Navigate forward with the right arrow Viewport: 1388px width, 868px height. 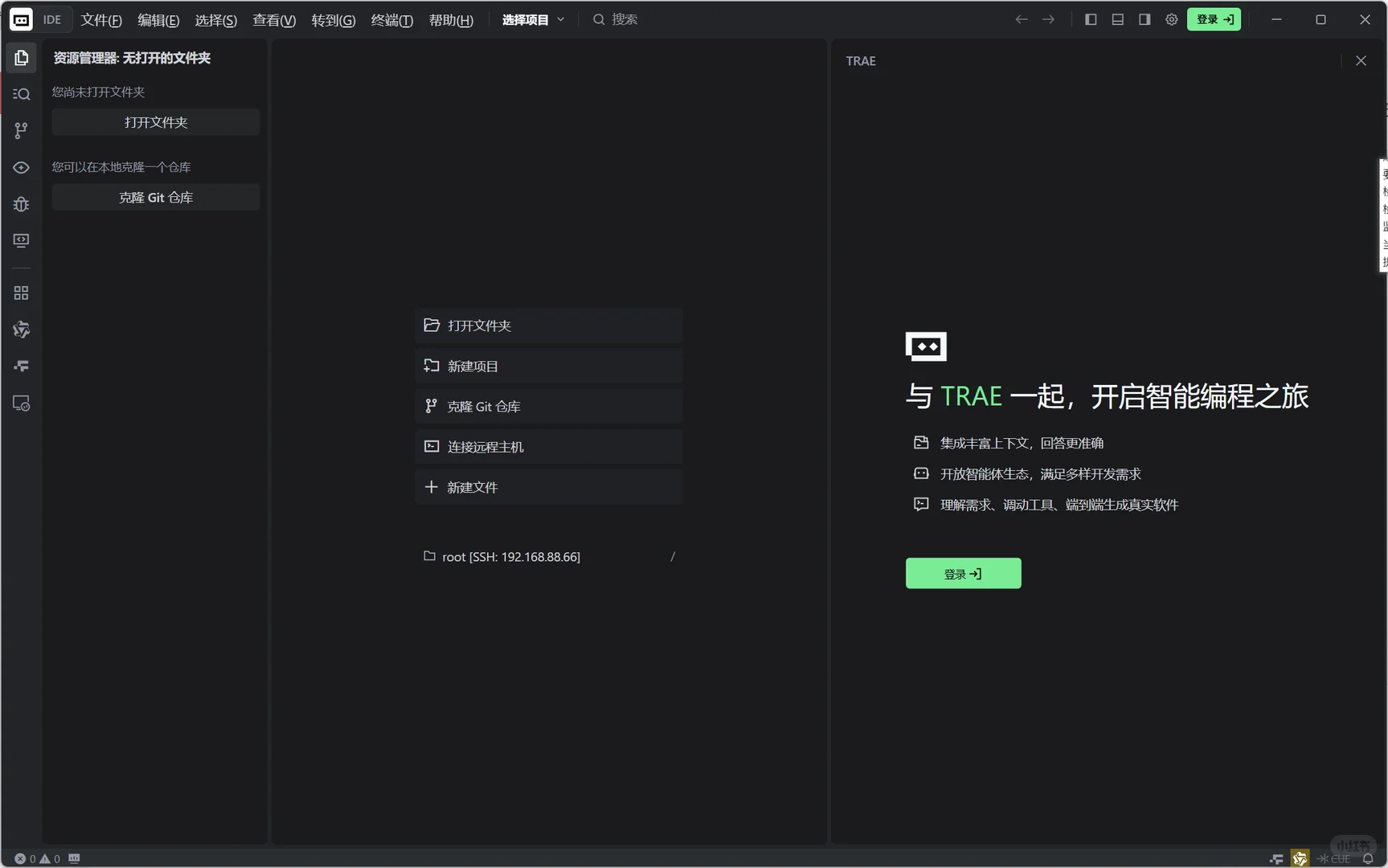(1048, 19)
